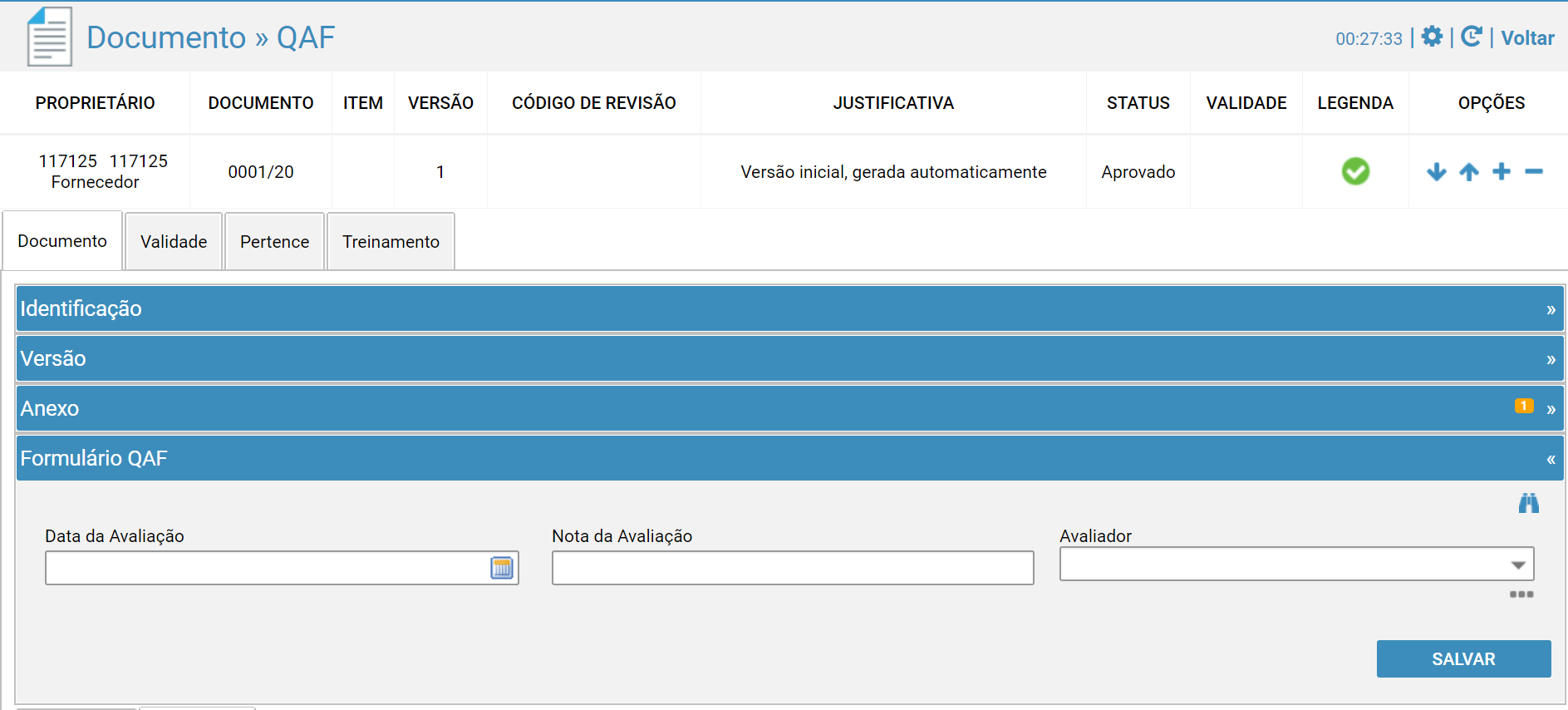Screen dimensions: 1568x710
Task: Open the Treinamento tab
Action: pos(391,242)
